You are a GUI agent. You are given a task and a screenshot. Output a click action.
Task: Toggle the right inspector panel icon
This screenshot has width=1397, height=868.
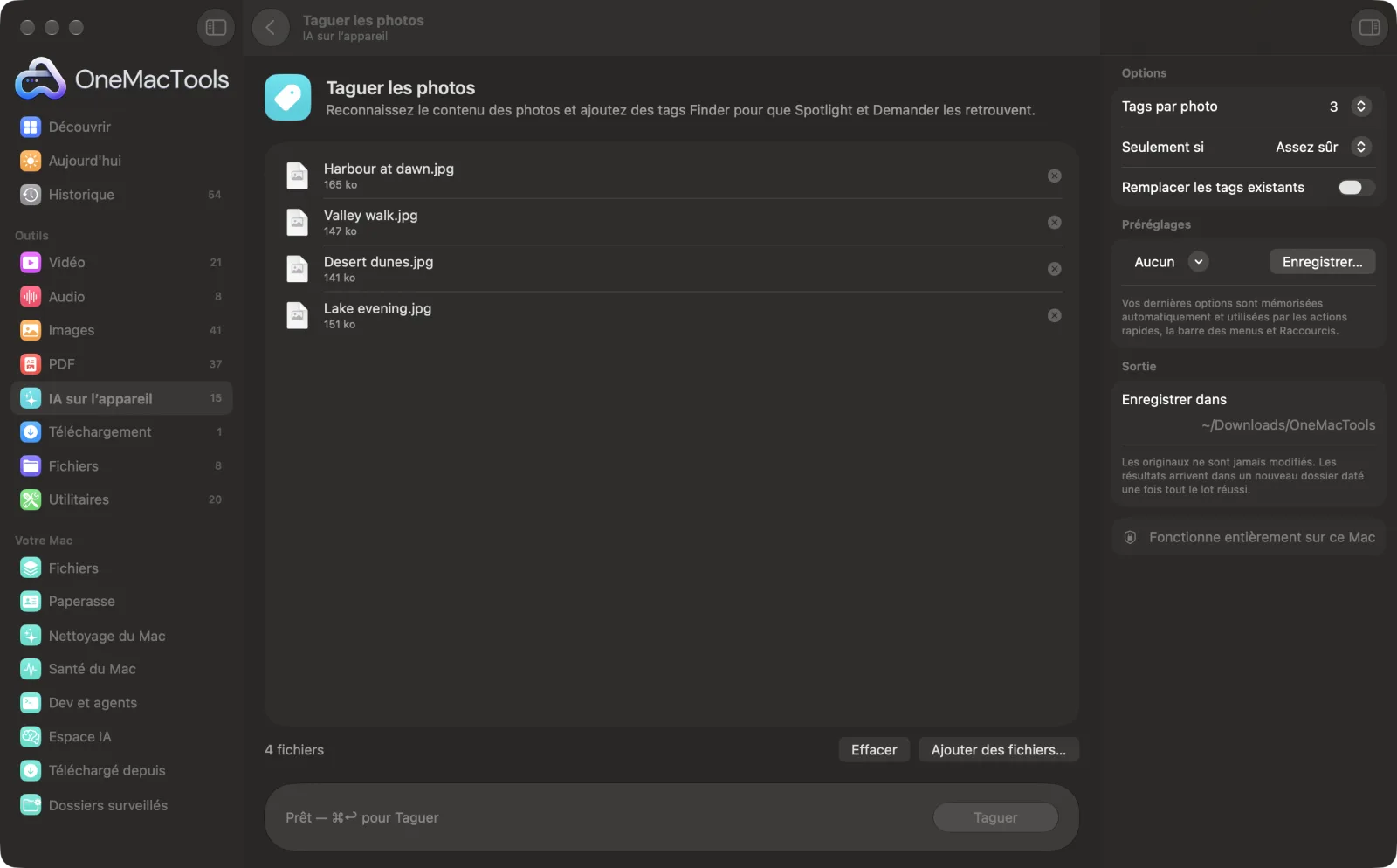(x=1369, y=28)
